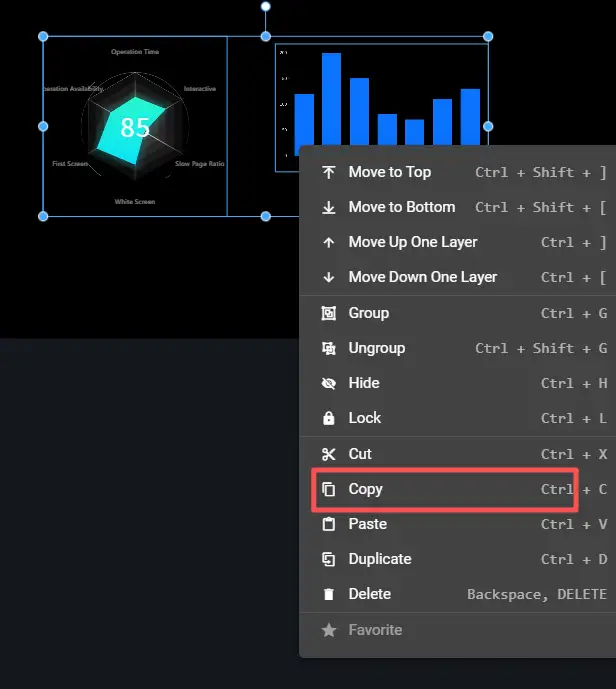Click the Group icon in context menu
616x689 pixels.
pyautogui.click(x=328, y=313)
